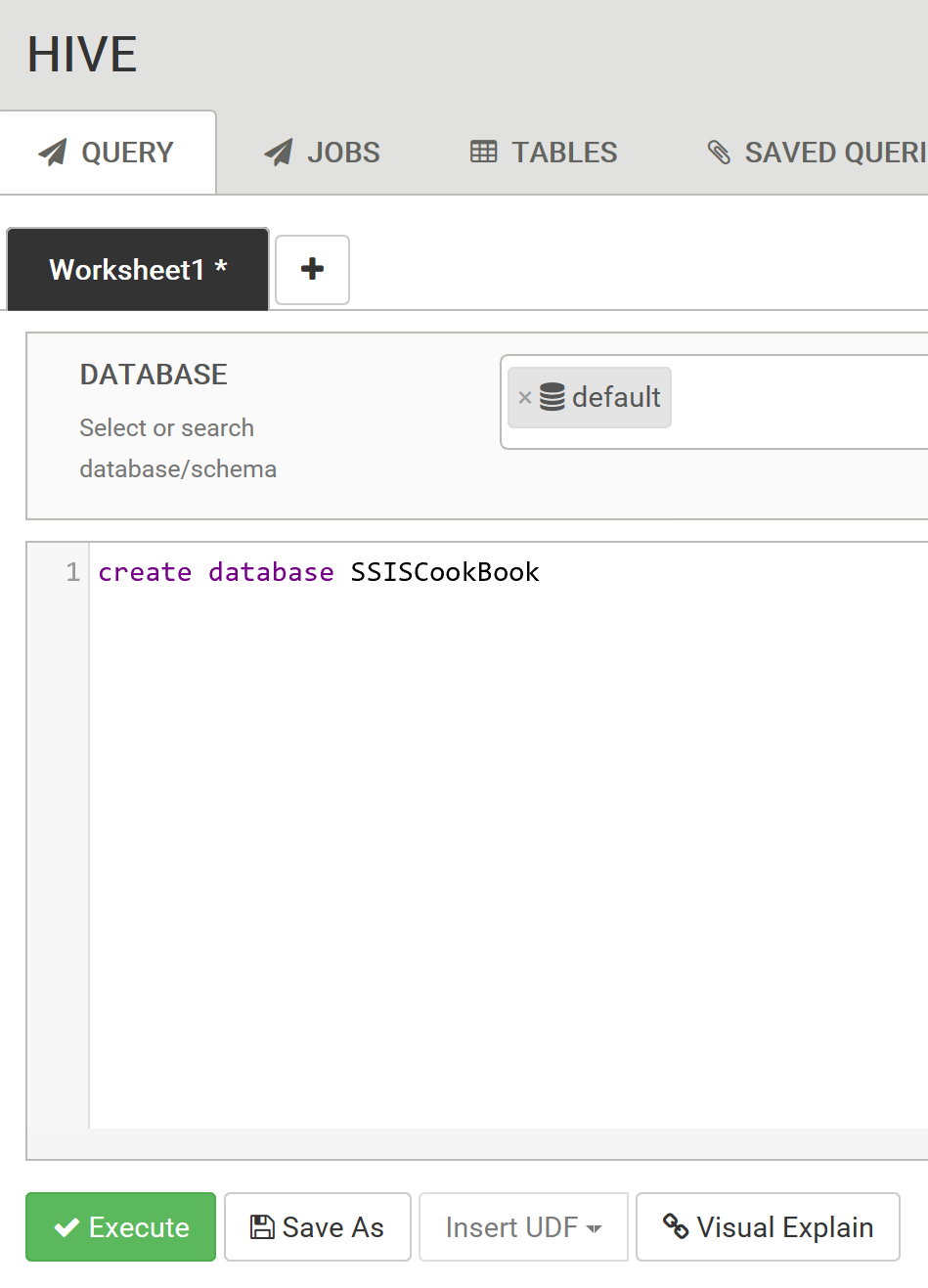Remove the default database tag
This screenshot has height=1288, width=928.
525,397
